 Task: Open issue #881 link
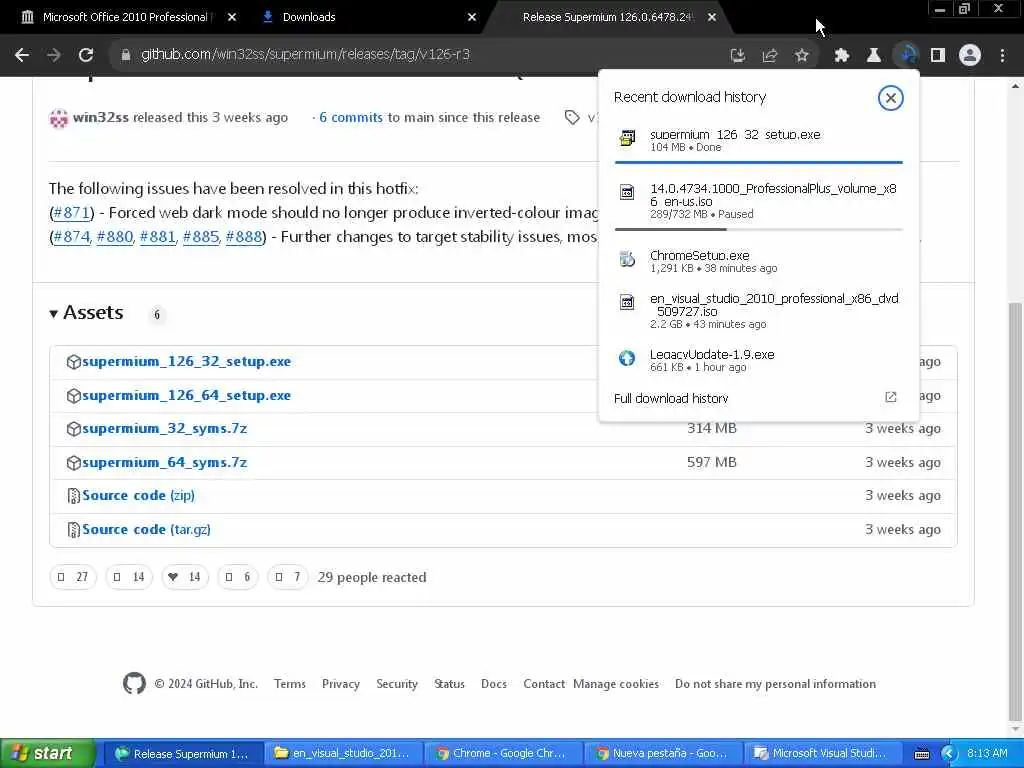(x=157, y=236)
